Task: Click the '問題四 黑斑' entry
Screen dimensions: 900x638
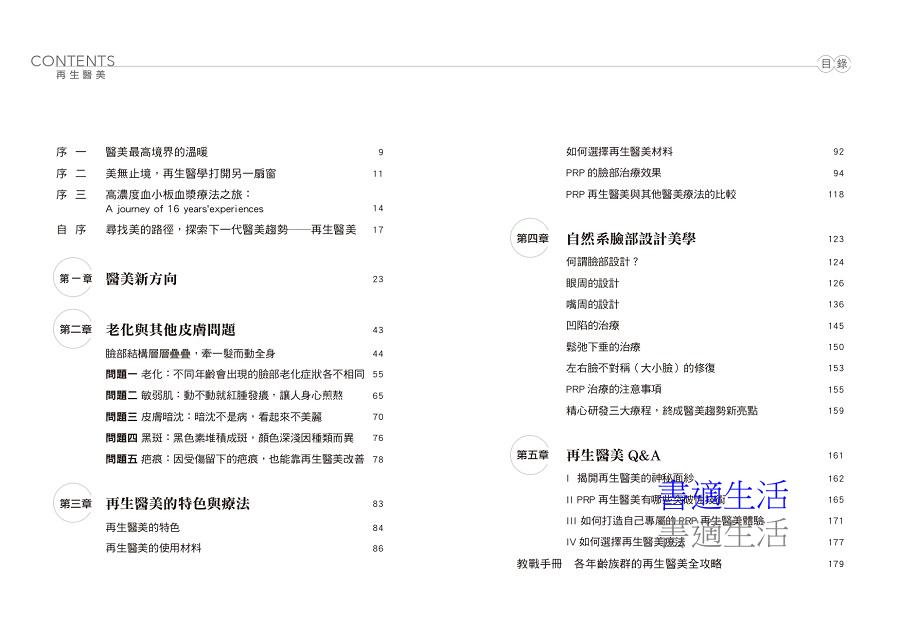Action: pos(230,438)
